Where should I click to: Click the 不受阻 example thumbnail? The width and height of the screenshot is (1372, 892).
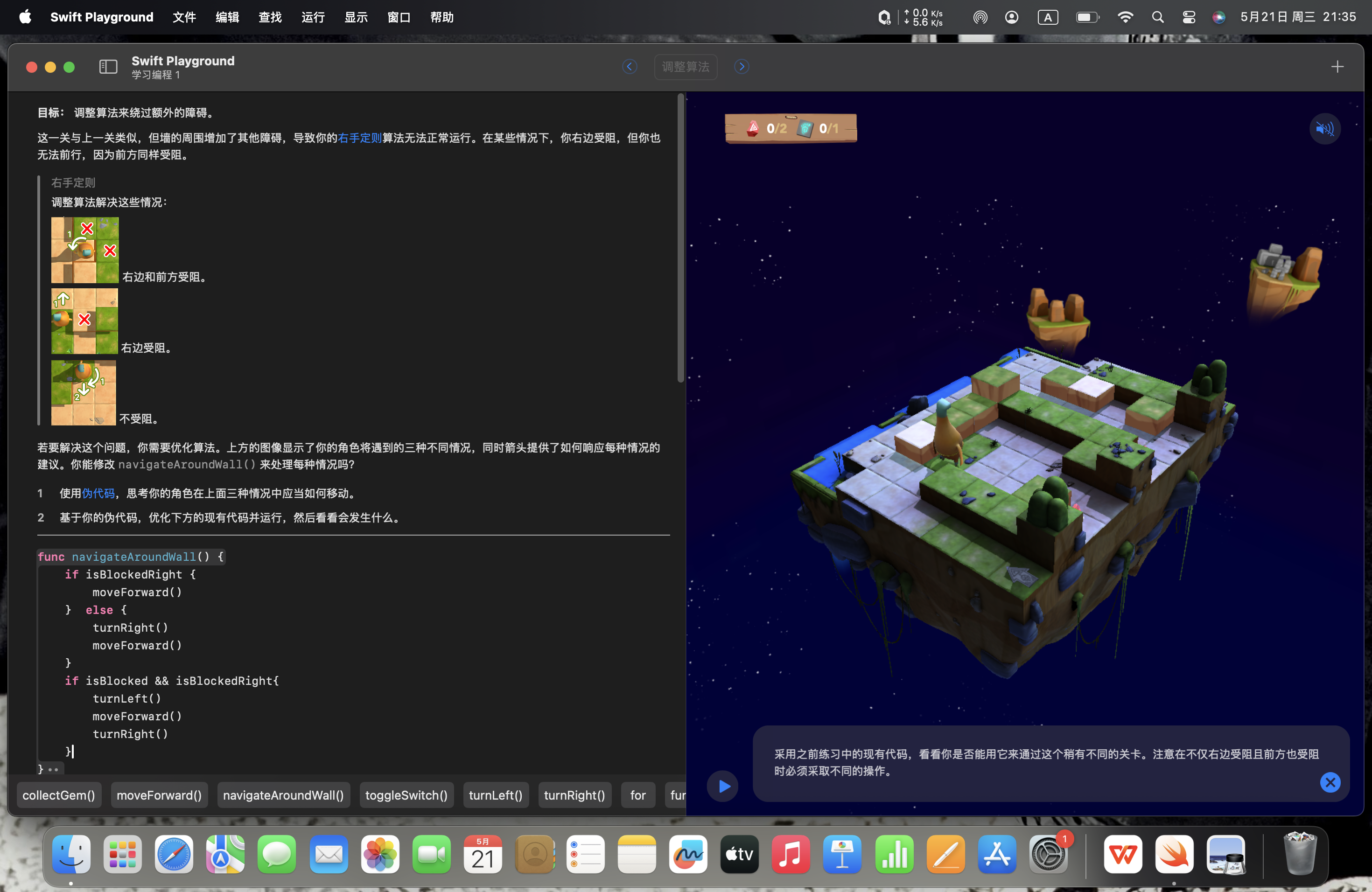84,392
